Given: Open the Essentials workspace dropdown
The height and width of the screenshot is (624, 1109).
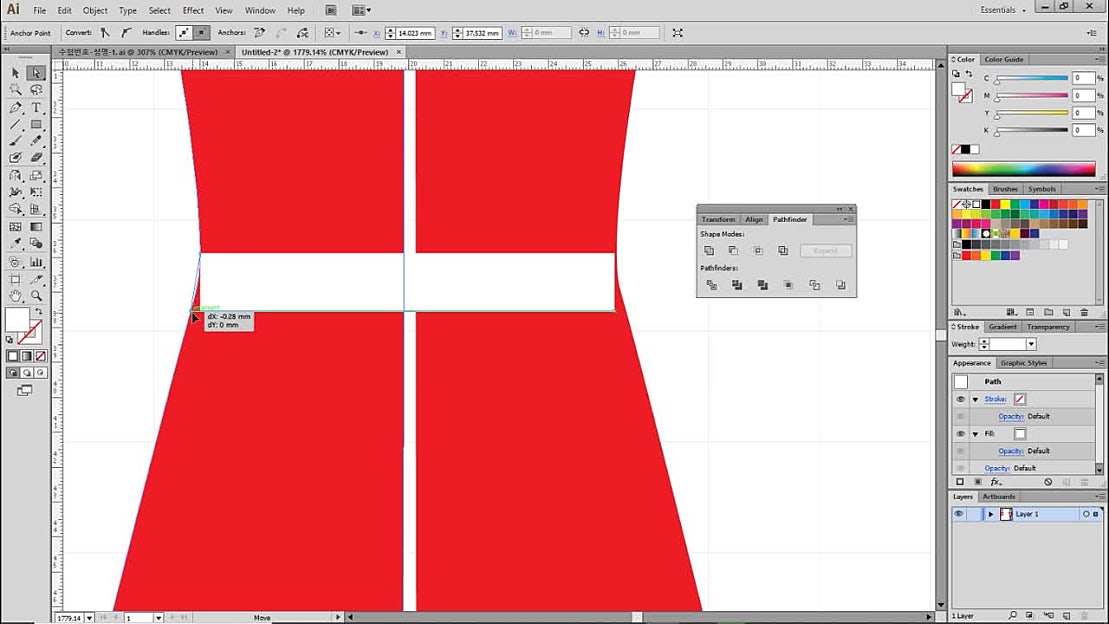Looking at the screenshot, I should pos(1003,10).
